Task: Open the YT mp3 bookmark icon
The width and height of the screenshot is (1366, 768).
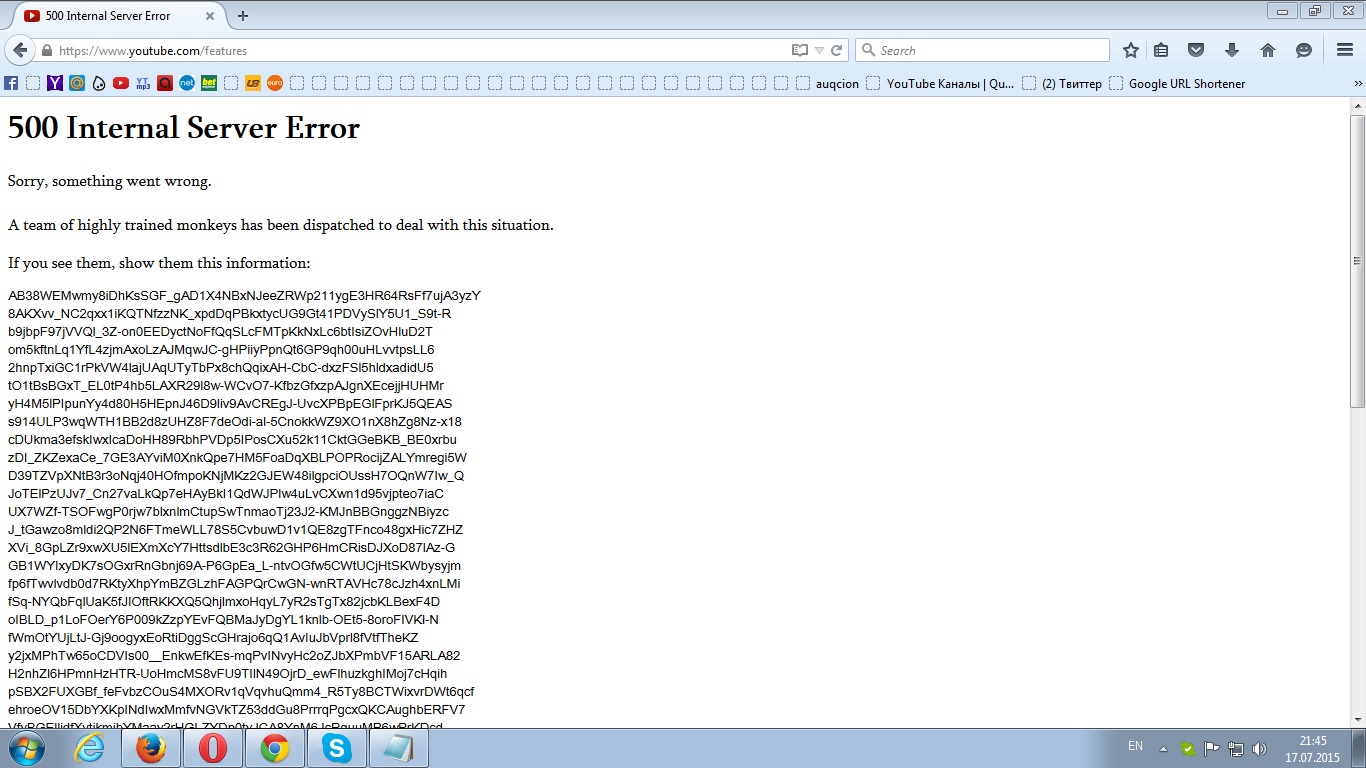Action: (x=143, y=83)
